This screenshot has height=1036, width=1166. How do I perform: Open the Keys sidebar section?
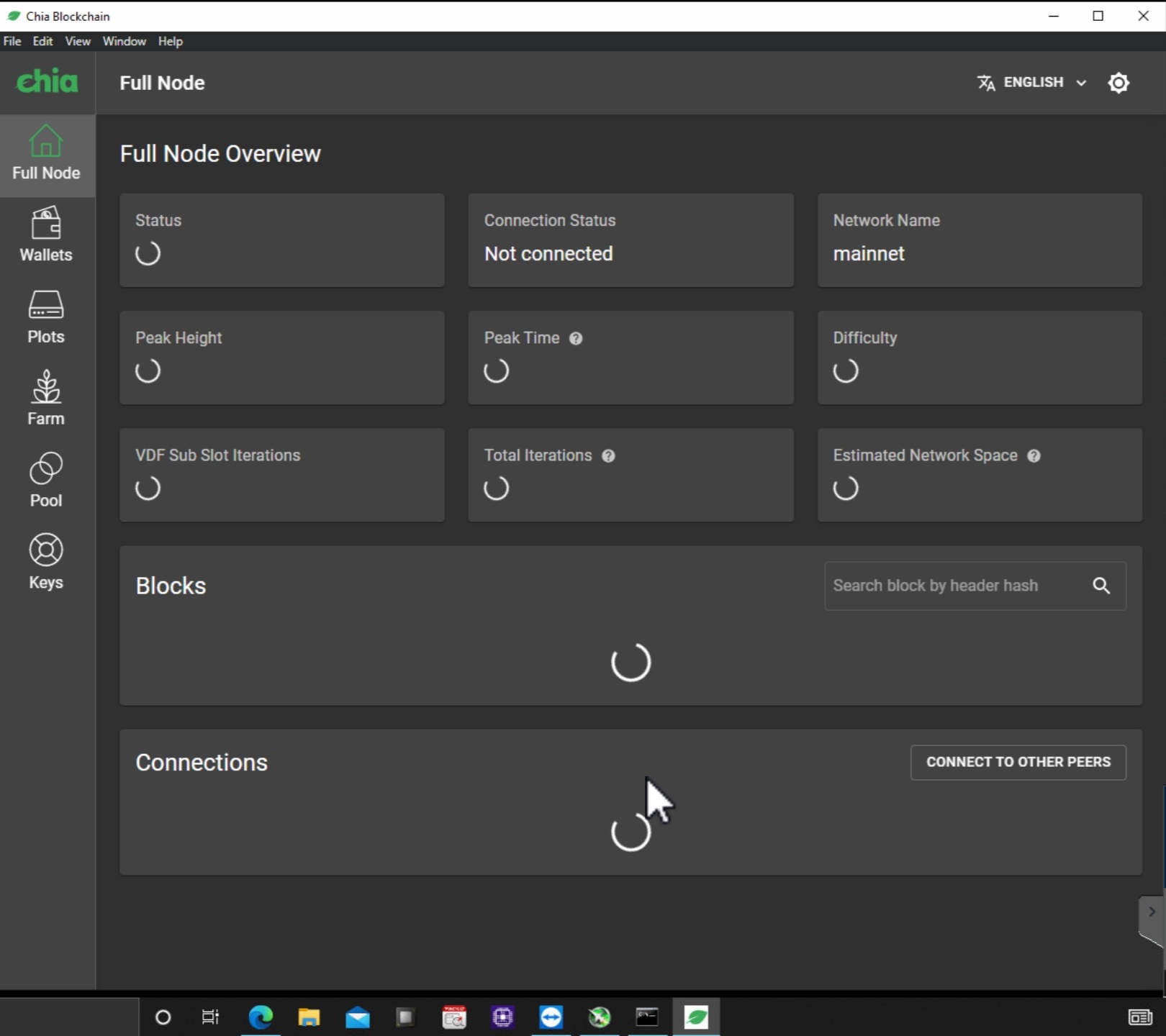coord(47,563)
